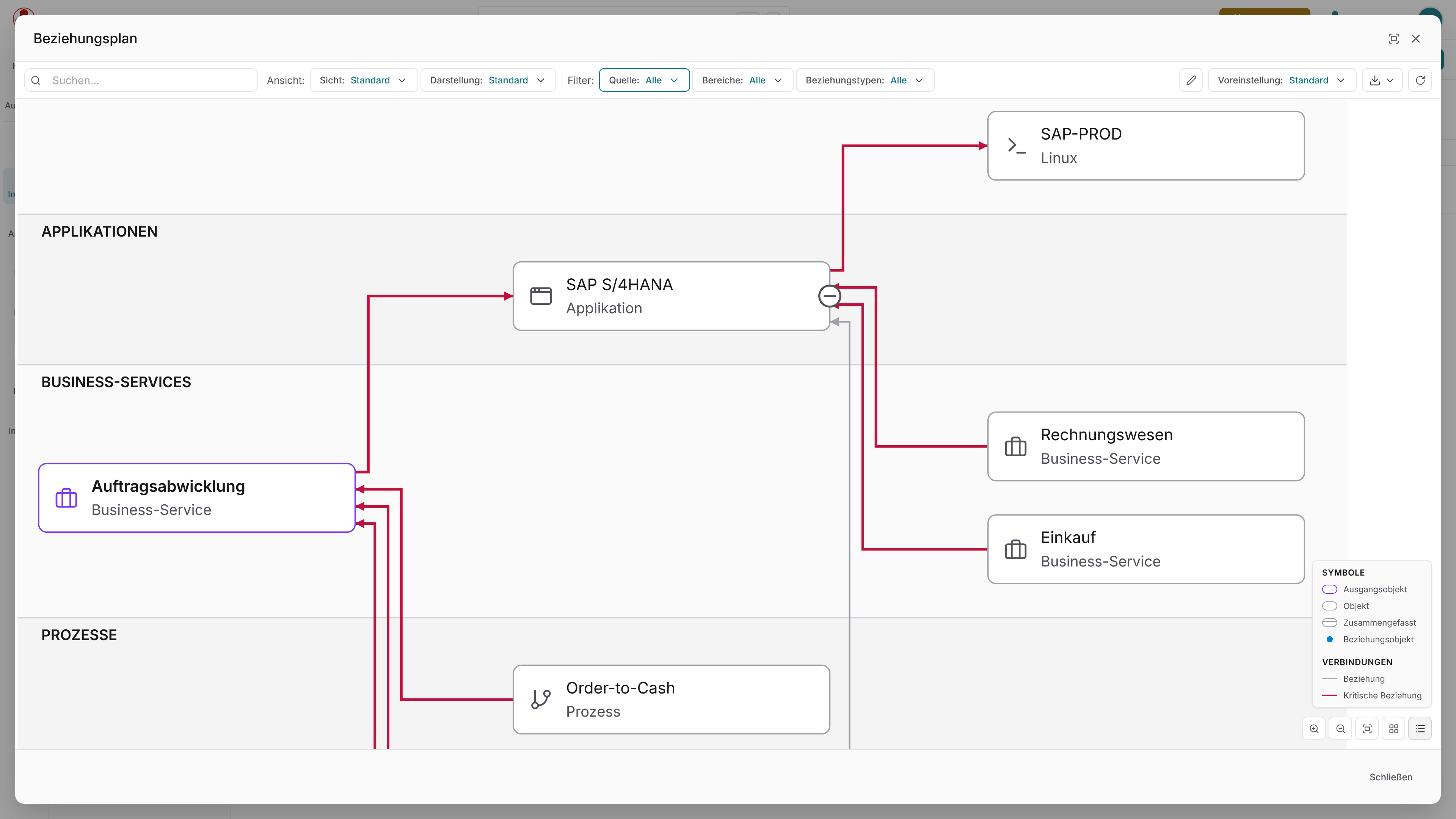Click the refresh icon in toolbar
The height and width of the screenshot is (819, 1456).
click(x=1420, y=80)
